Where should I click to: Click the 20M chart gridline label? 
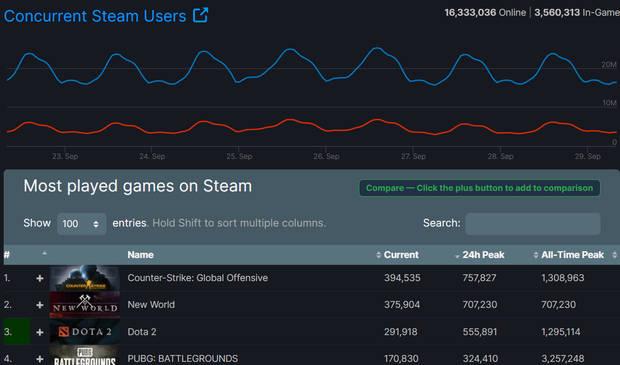609,65
